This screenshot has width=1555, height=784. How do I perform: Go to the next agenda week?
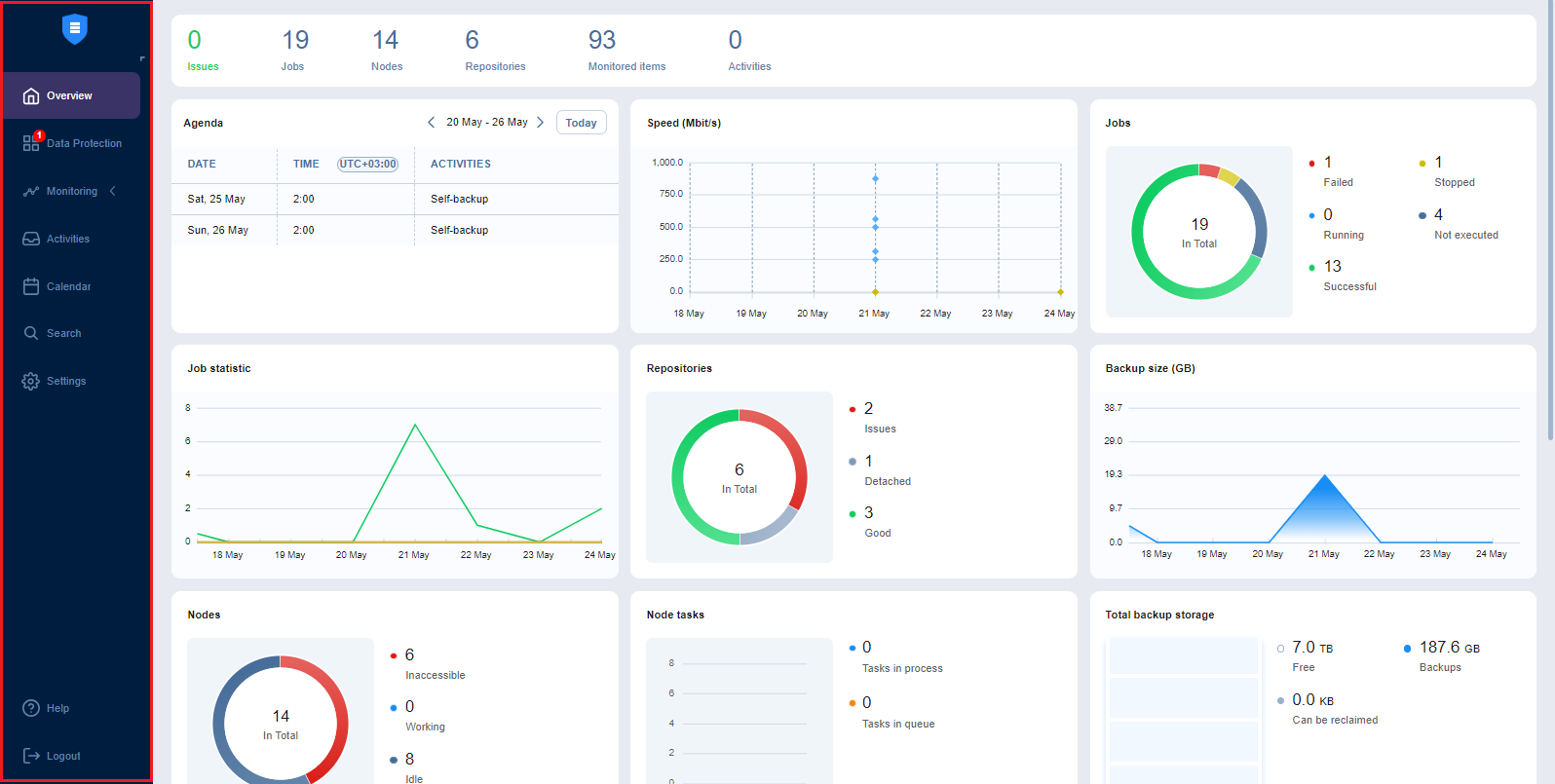click(x=541, y=123)
